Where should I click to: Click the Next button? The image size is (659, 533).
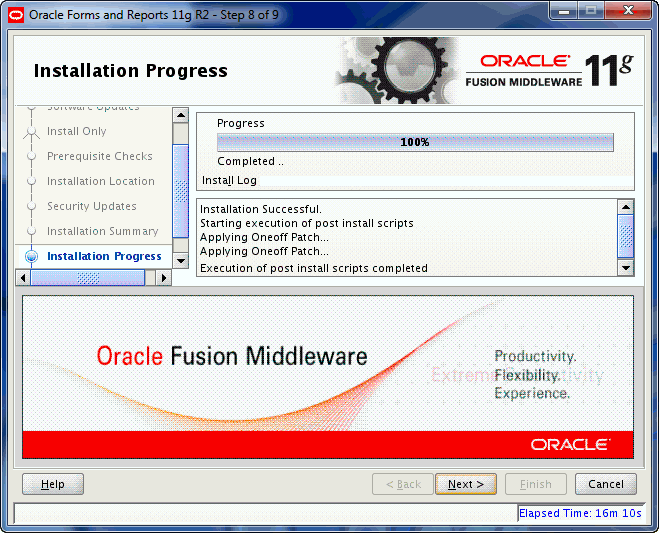[x=466, y=484]
